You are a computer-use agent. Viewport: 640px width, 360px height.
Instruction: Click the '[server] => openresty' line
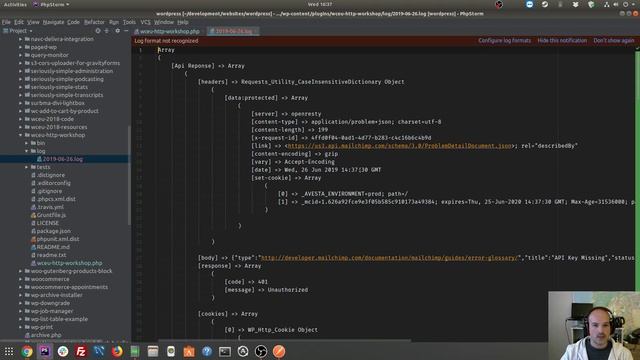(286, 114)
